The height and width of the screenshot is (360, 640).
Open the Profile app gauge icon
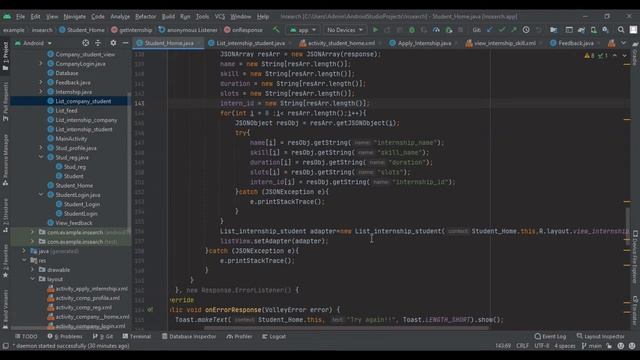436,30
